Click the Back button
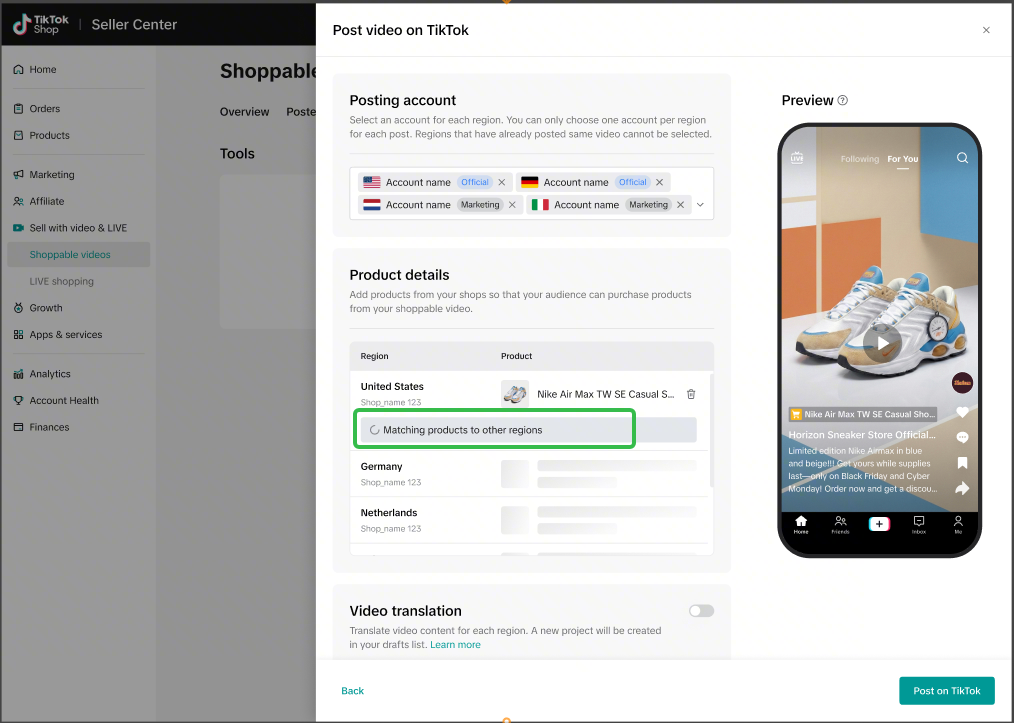1014x723 pixels. click(x=352, y=691)
